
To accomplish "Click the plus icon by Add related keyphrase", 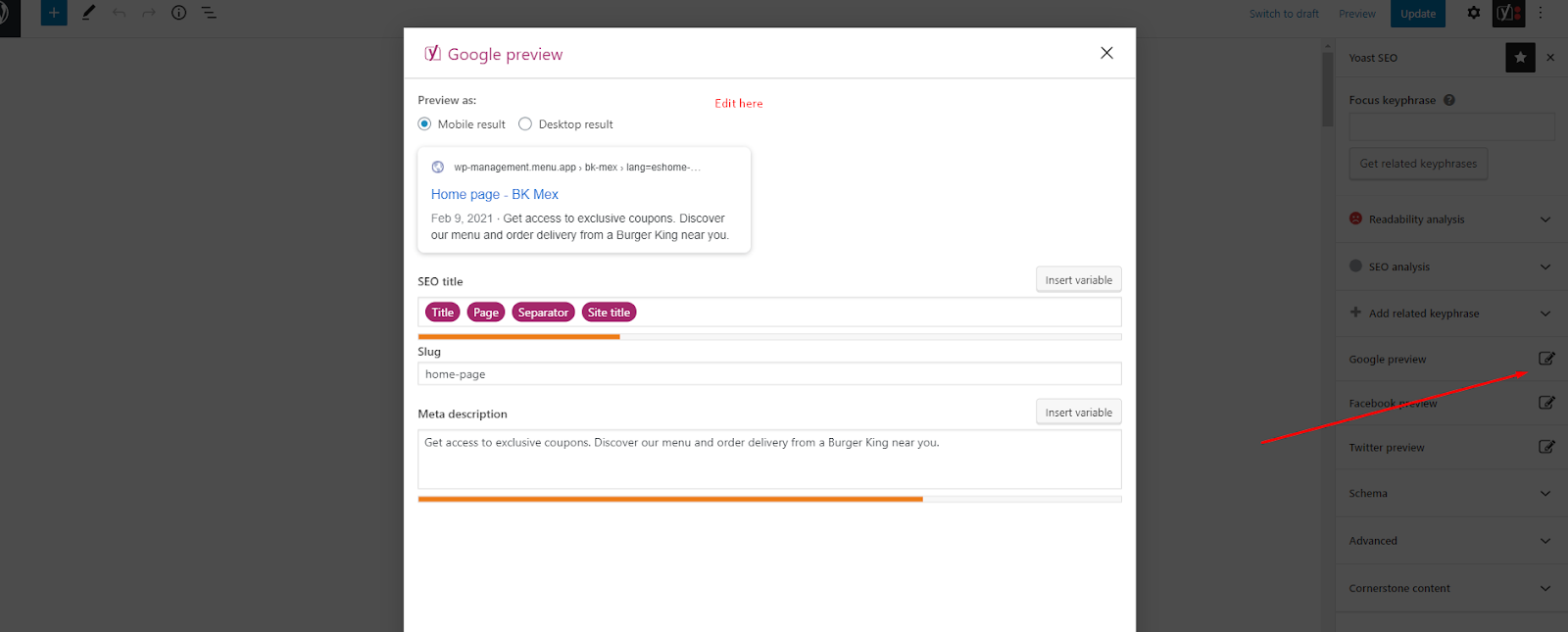I will pos(1355,313).
